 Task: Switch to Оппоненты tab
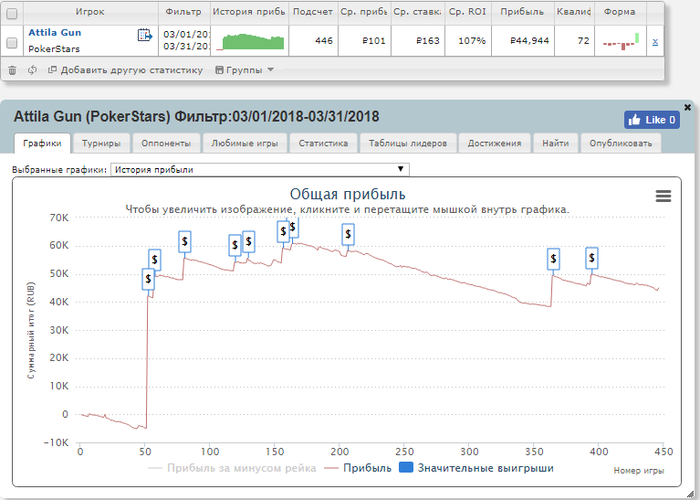[x=166, y=143]
